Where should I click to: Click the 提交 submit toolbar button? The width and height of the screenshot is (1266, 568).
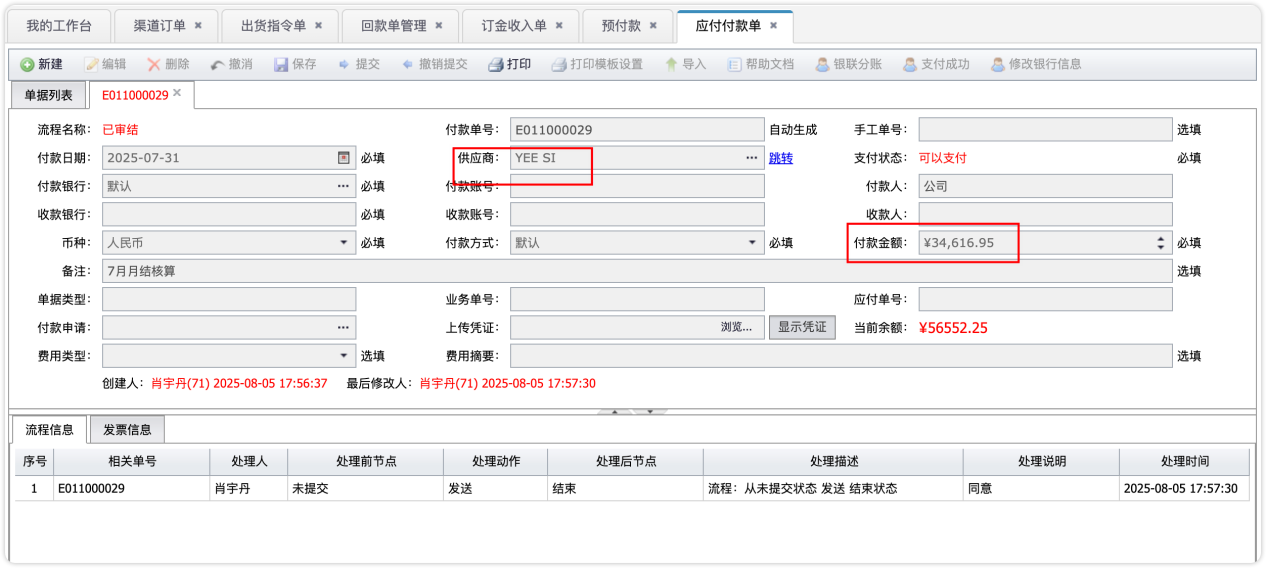[359, 64]
